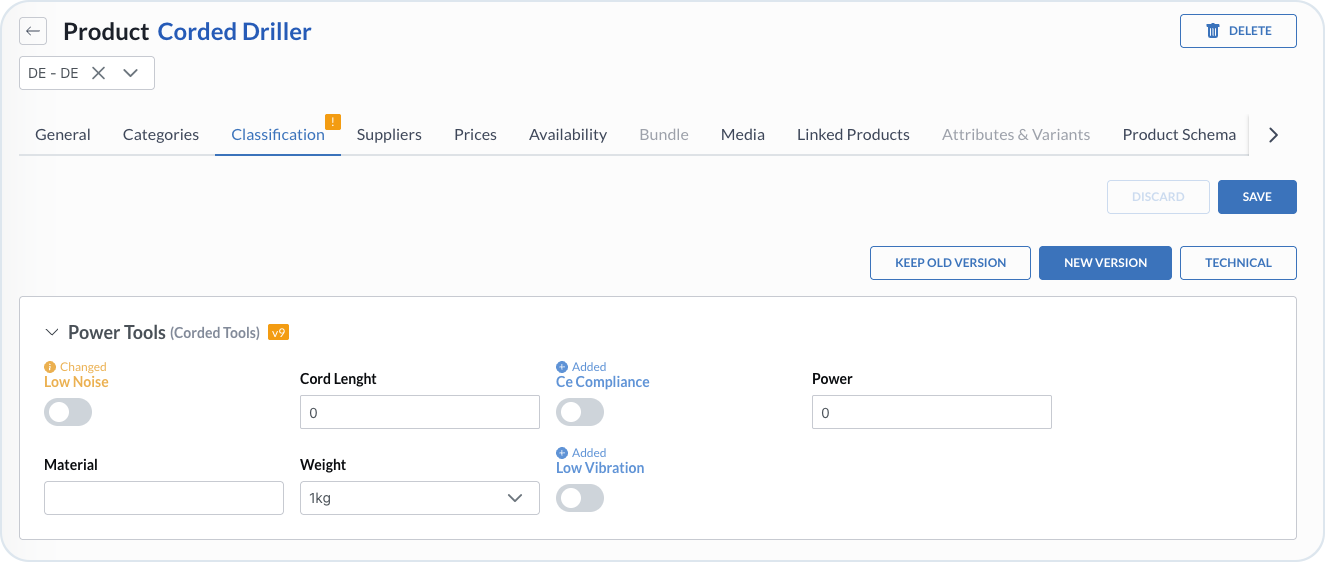Viewport: 1325px width, 562px height.
Task: Click the Added plus icon above Ce Compliance
Action: 562,367
